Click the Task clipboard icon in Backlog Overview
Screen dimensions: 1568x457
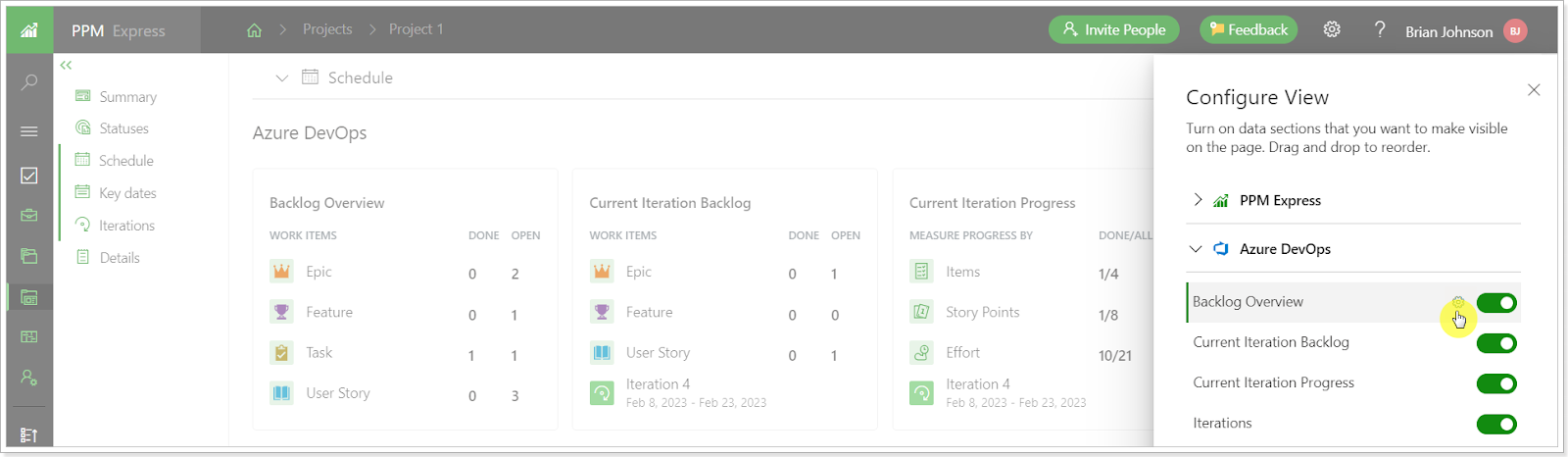click(x=281, y=353)
